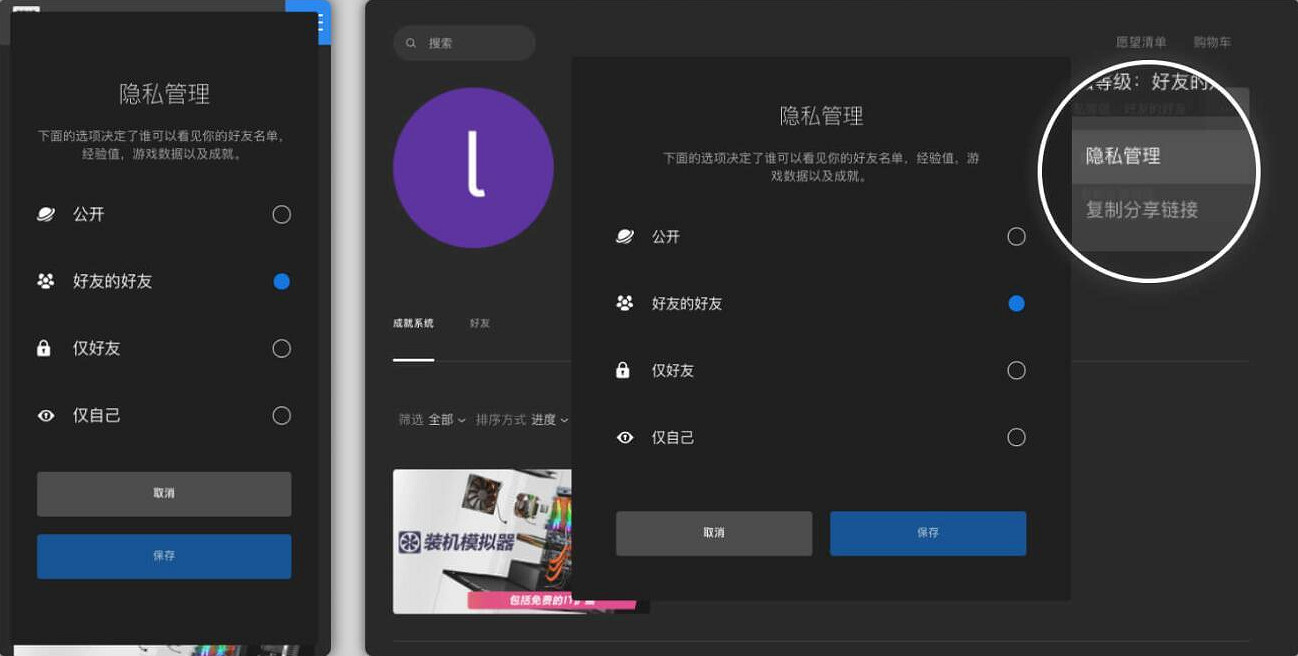Click the eye icon next to 仅自己
Screen dimensions: 1298x656
tap(625, 437)
